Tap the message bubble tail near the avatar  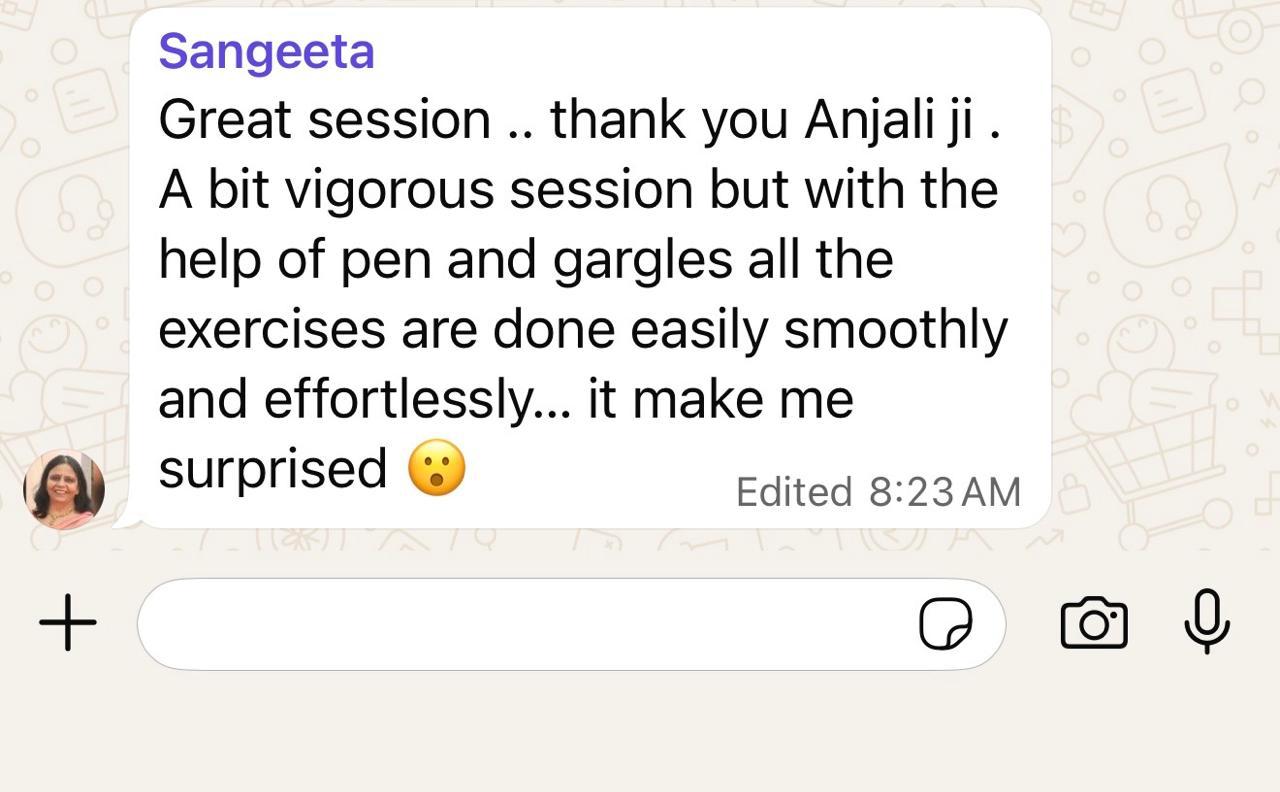pyautogui.click(x=127, y=518)
